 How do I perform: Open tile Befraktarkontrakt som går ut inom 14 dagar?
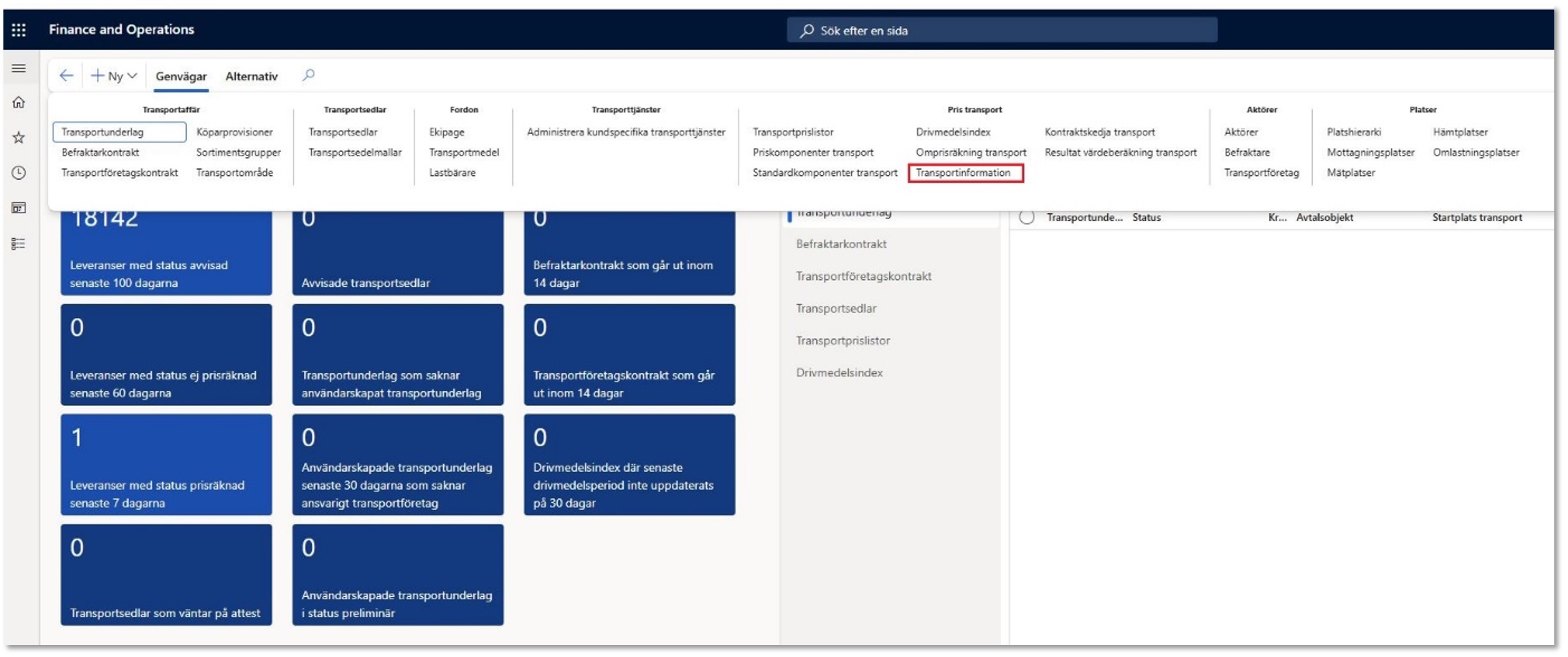coord(629,253)
